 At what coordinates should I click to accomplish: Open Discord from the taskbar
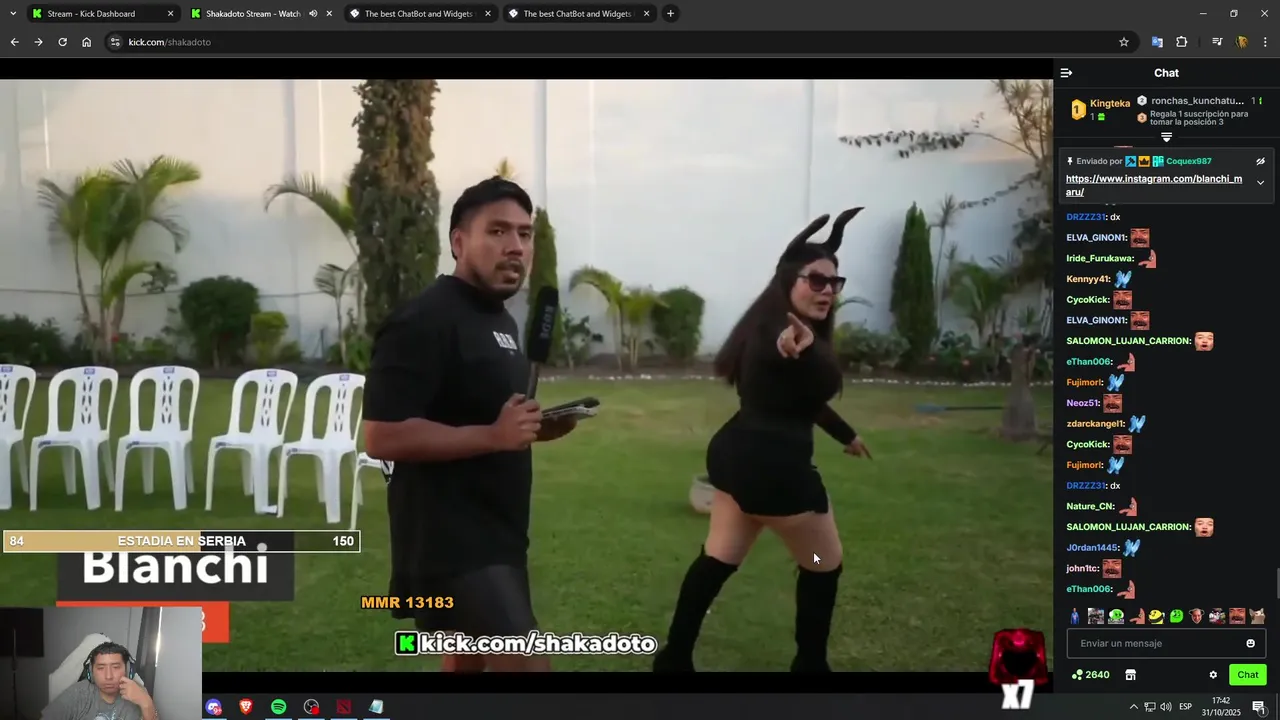[x=214, y=707]
